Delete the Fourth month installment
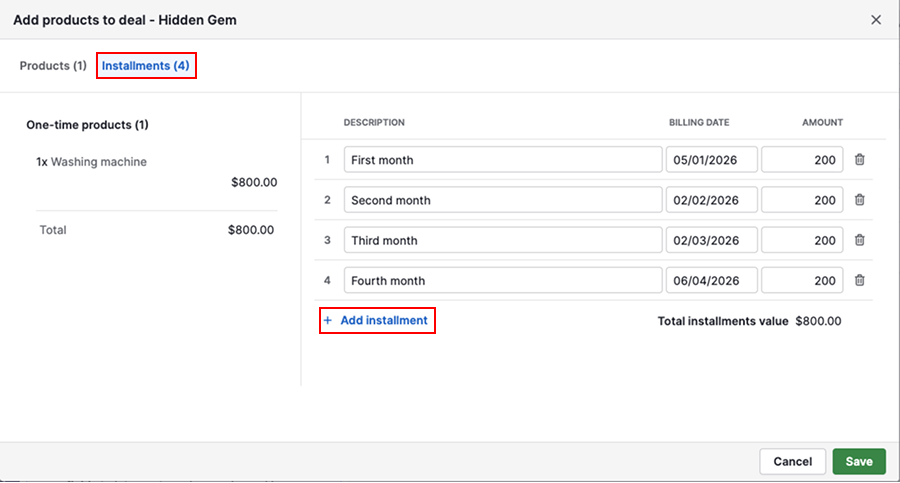 click(x=859, y=281)
